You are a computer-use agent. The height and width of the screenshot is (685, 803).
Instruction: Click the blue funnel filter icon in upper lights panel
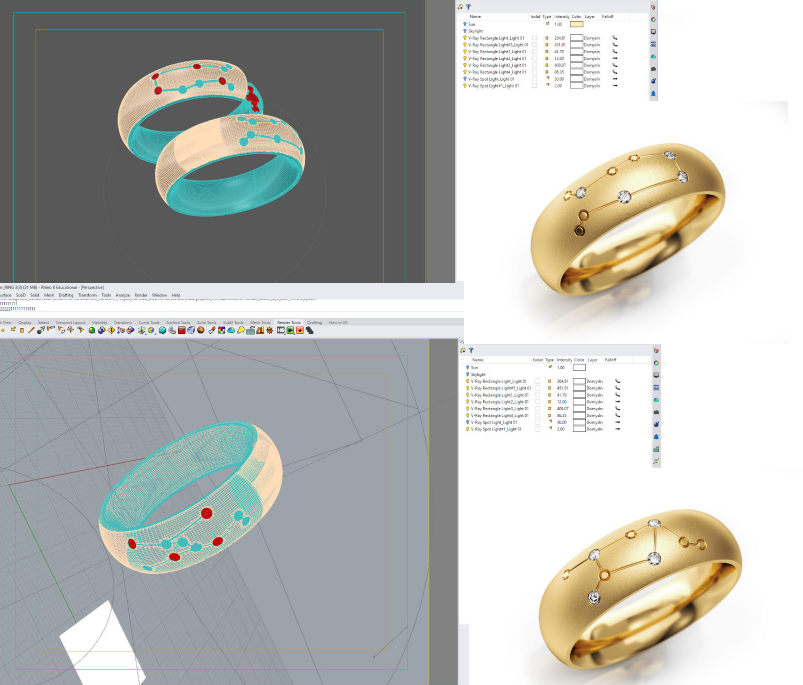click(468, 7)
